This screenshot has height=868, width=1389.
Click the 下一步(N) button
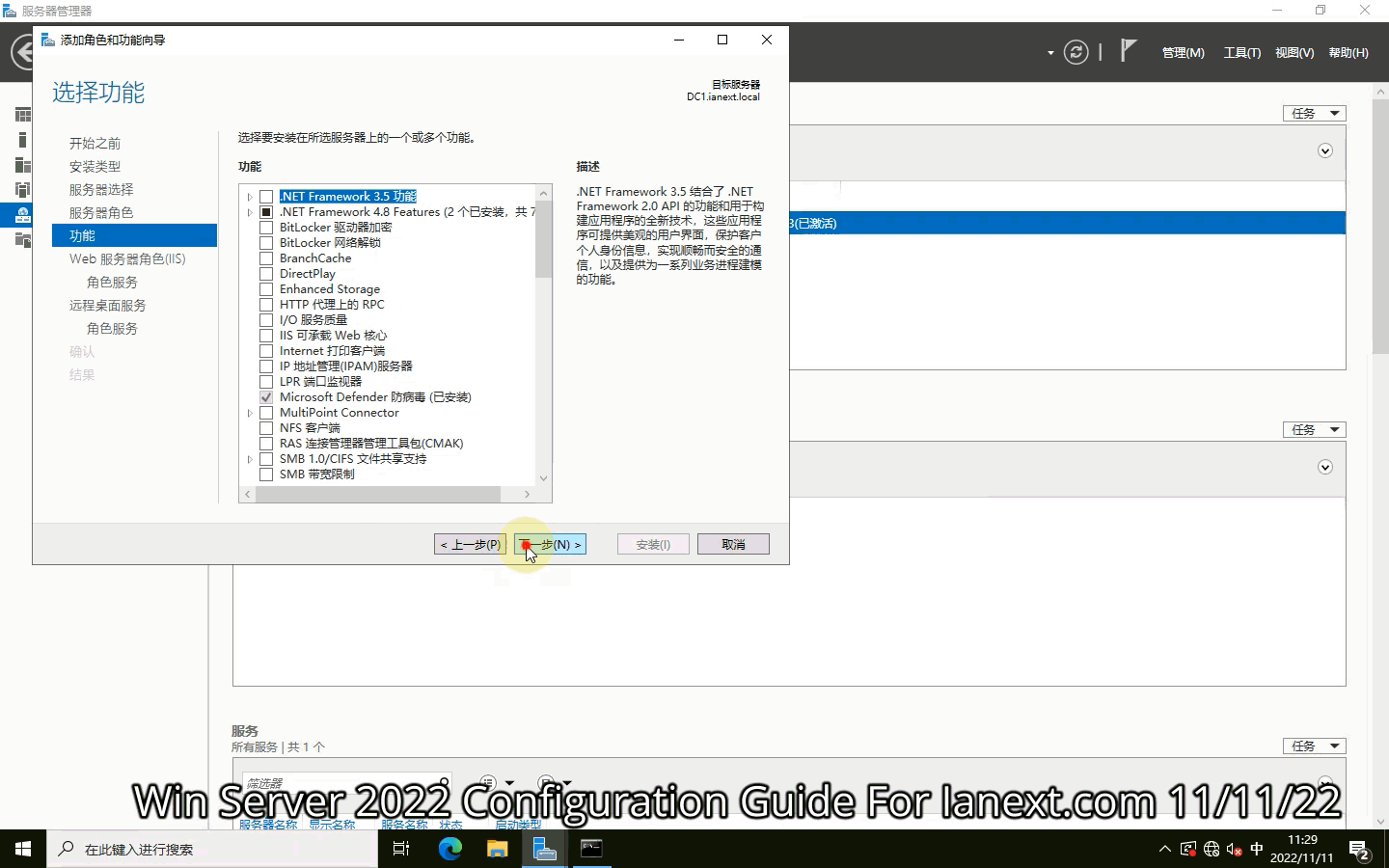click(x=550, y=544)
